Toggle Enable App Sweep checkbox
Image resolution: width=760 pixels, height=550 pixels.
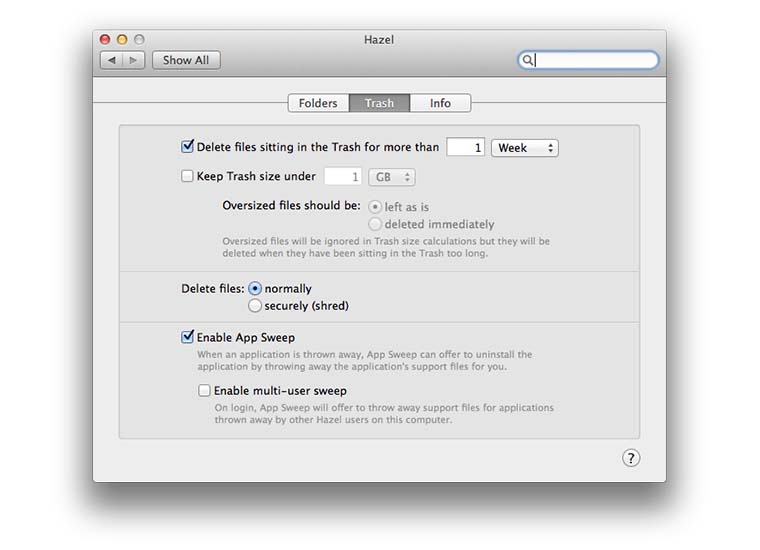point(187,337)
